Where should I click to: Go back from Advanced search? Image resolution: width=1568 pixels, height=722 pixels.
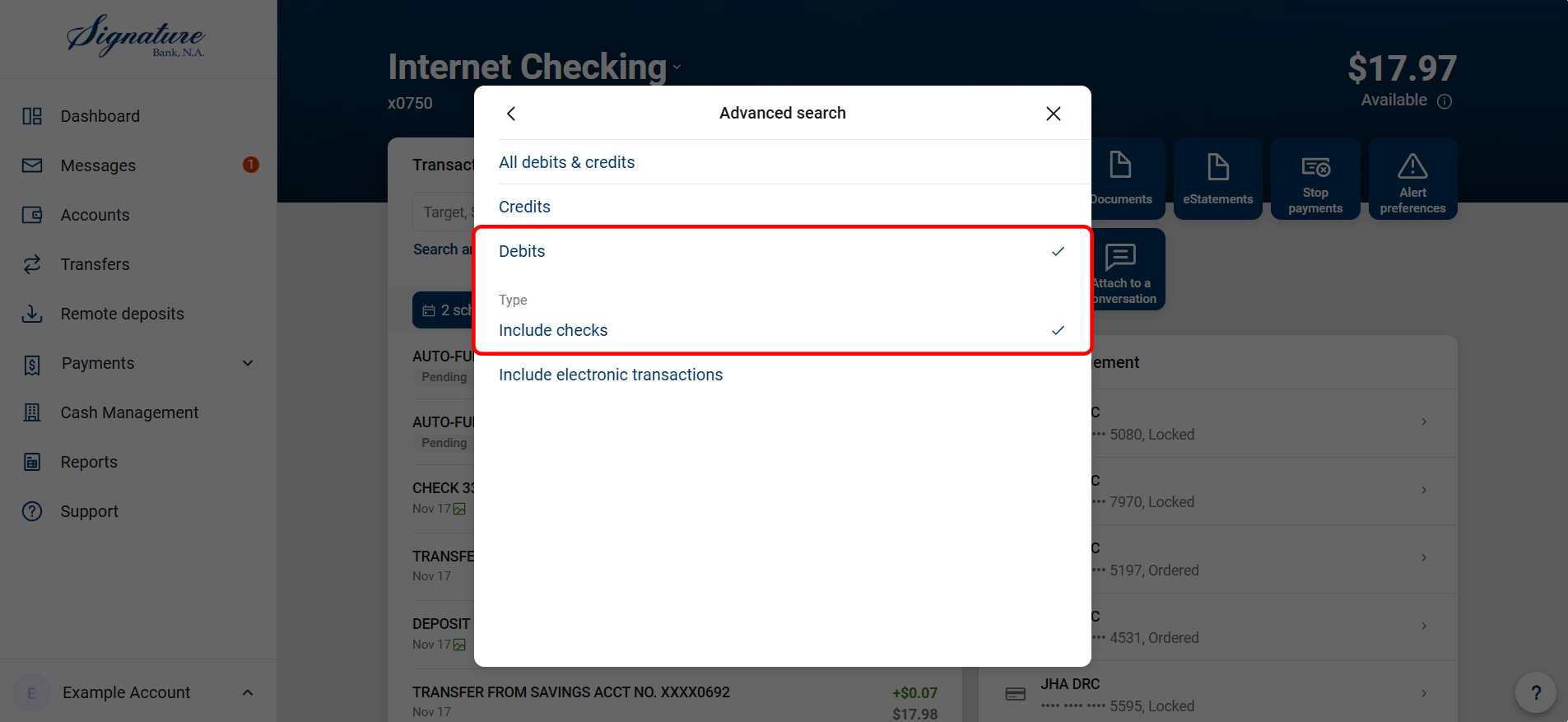510,113
